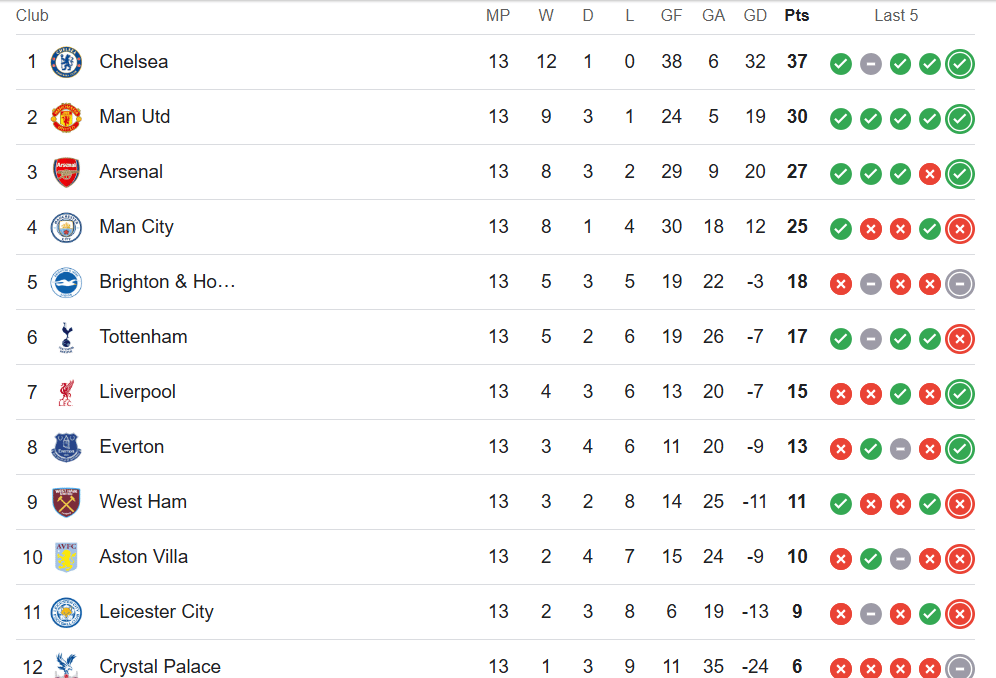Click the Tottenham cockerel crest
Viewport: 996px width, 678px height.
tap(66, 337)
